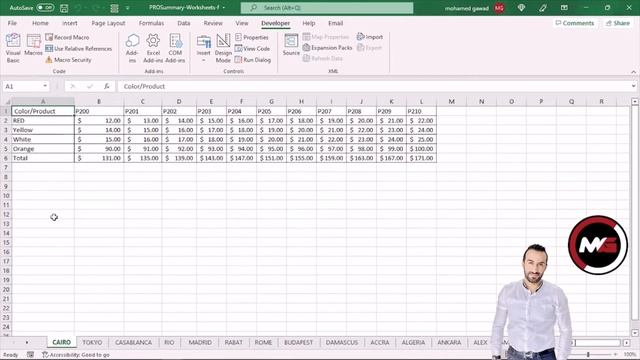Screen dimensions: 640x360
Task: Open the XML Source pane
Action: [291, 45]
